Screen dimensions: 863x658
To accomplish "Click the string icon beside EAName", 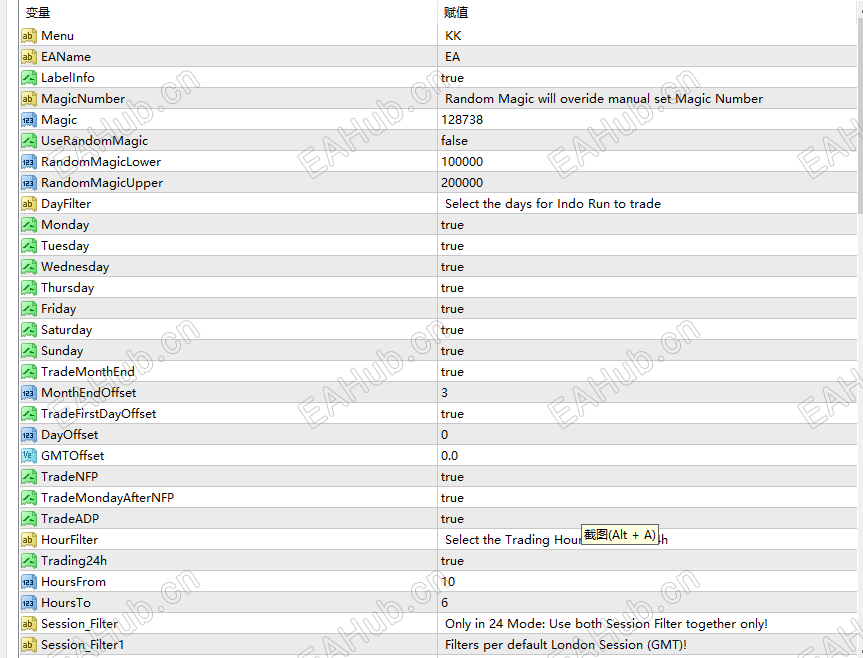I will click(29, 57).
